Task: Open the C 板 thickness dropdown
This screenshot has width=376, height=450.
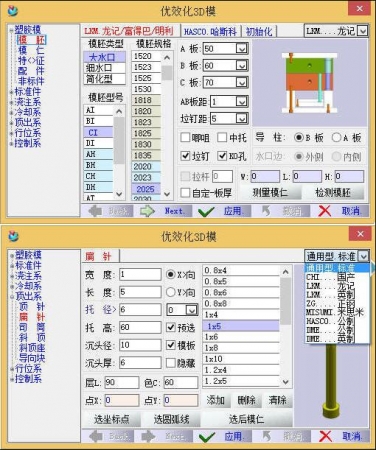Action: coord(242,82)
